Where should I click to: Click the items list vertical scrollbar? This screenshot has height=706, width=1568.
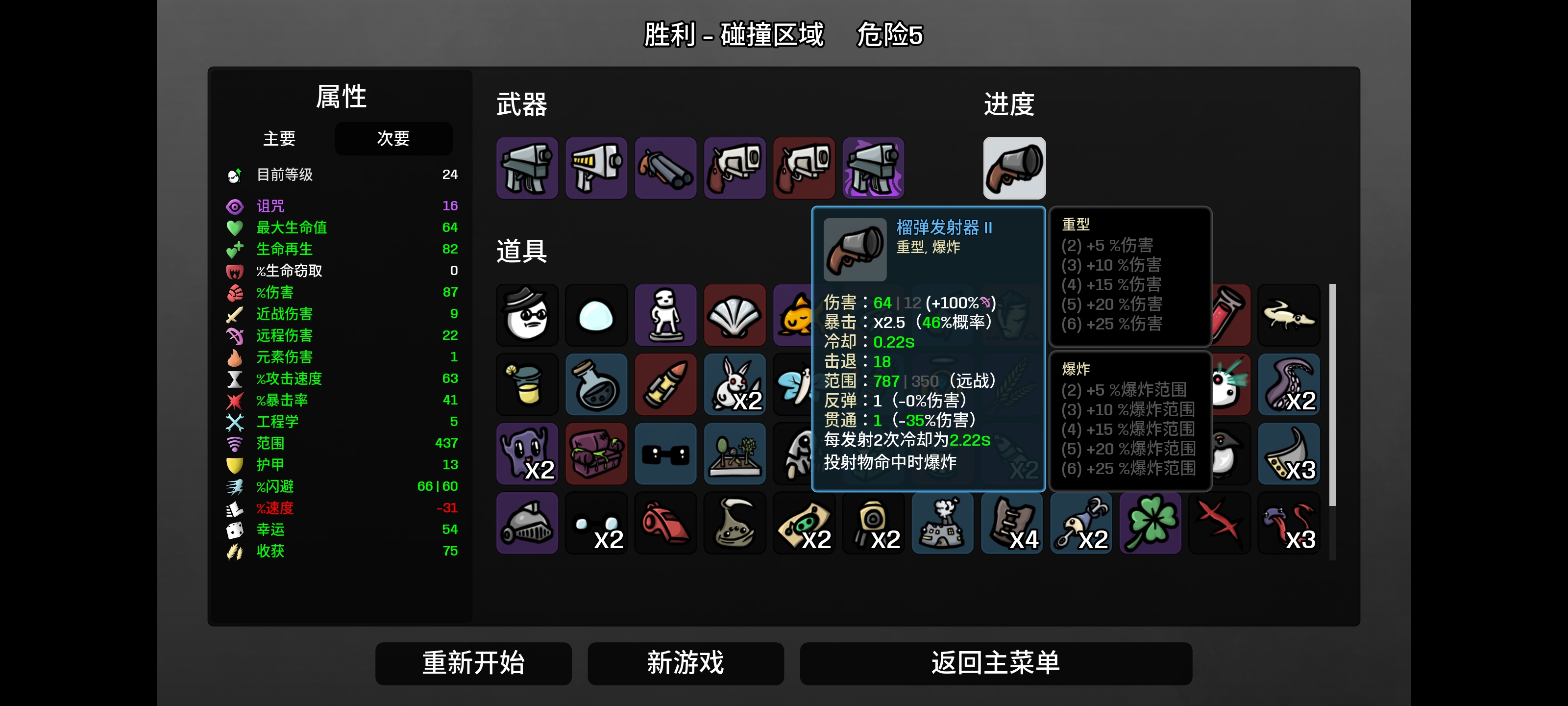click(x=1332, y=395)
